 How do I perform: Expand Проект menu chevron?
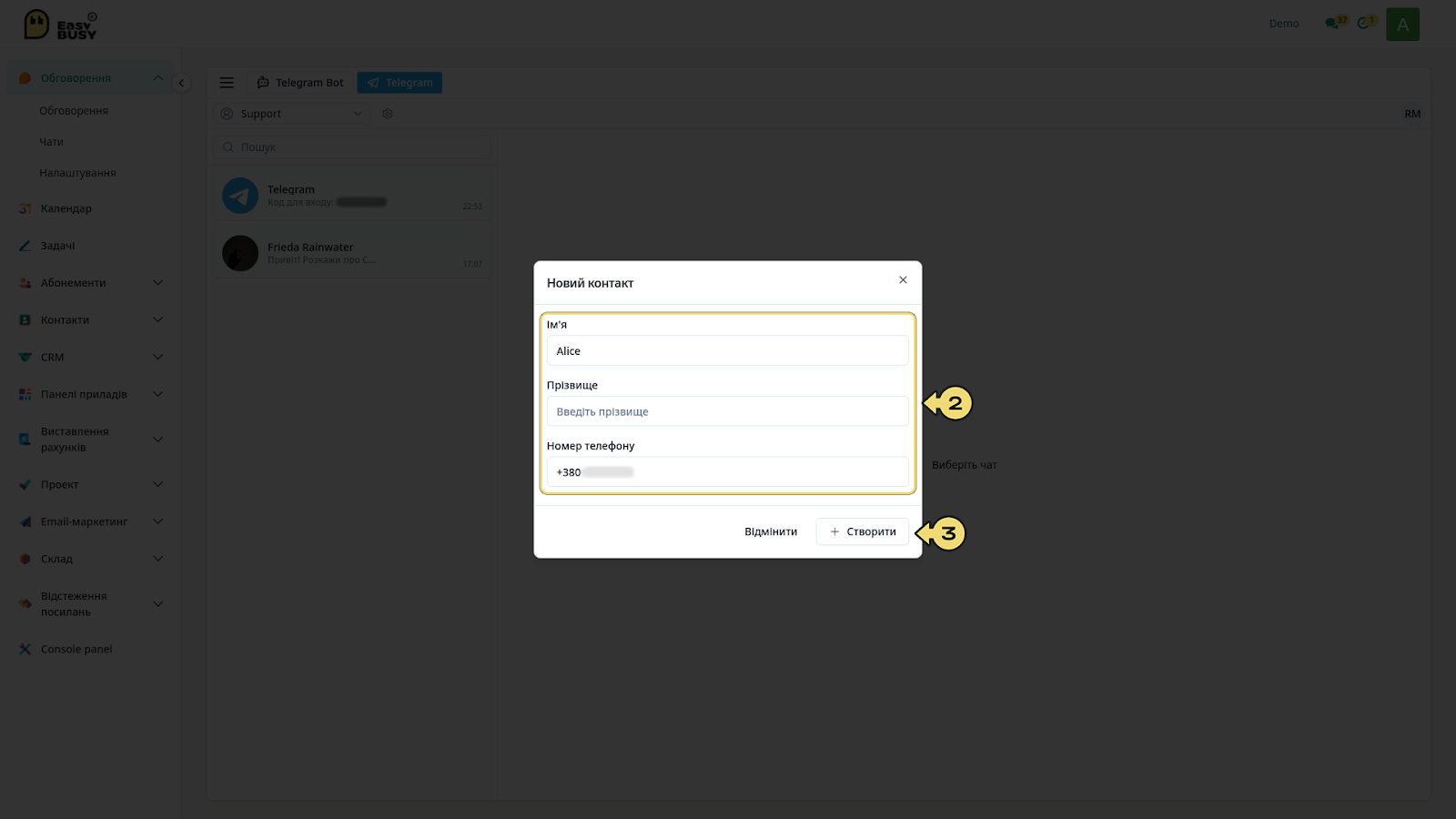(157, 485)
